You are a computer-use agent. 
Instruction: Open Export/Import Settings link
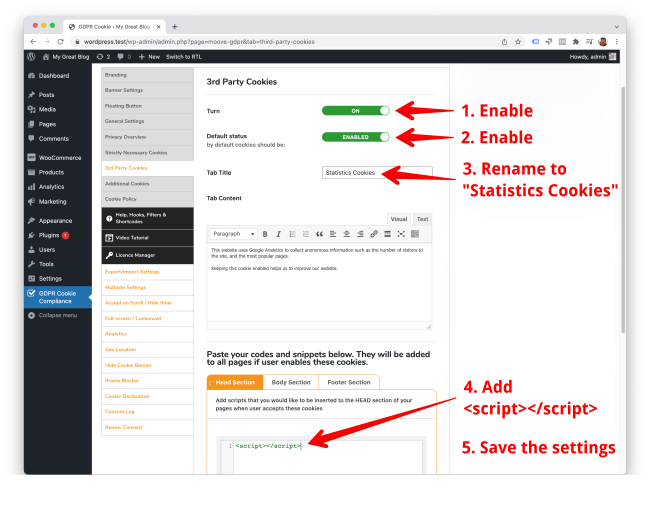point(132,272)
